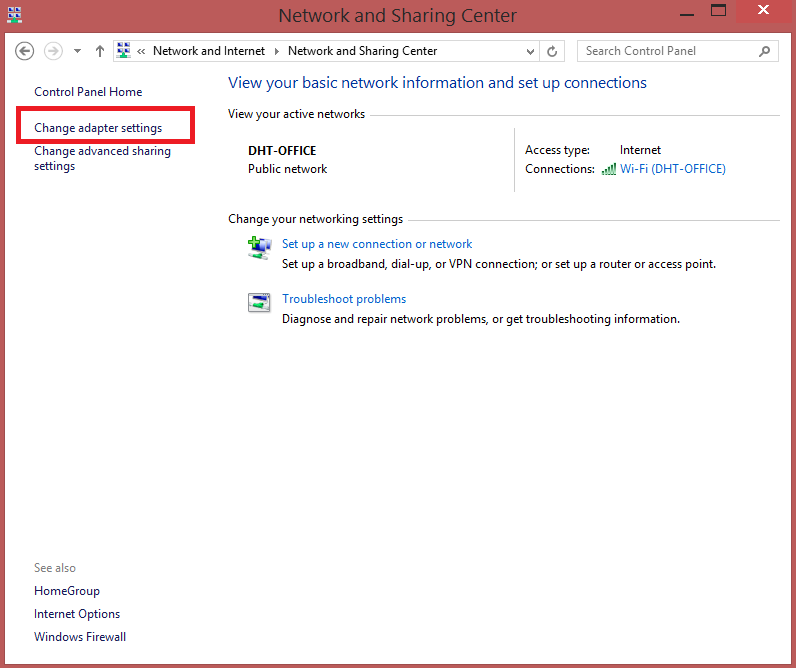The height and width of the screenshot is (668, 796).
Task: Open Change adapter settings
Action: click(98, 128)
